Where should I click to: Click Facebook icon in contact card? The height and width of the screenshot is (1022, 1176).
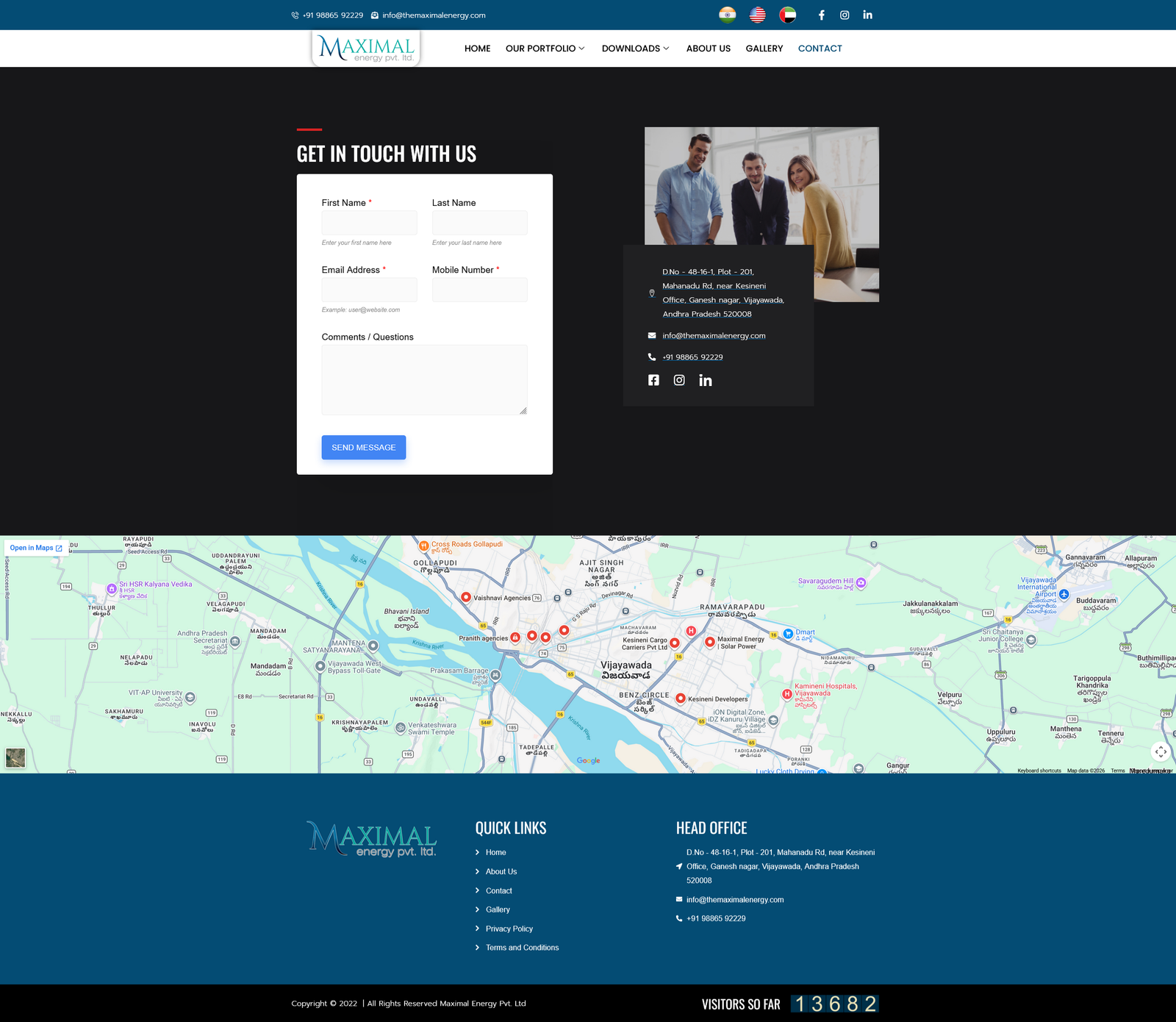click(653, 380)
